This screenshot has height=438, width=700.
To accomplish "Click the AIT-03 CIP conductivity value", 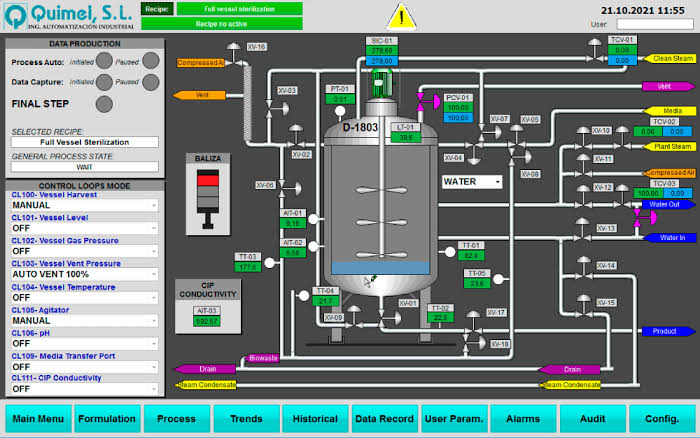I will 207,321.
